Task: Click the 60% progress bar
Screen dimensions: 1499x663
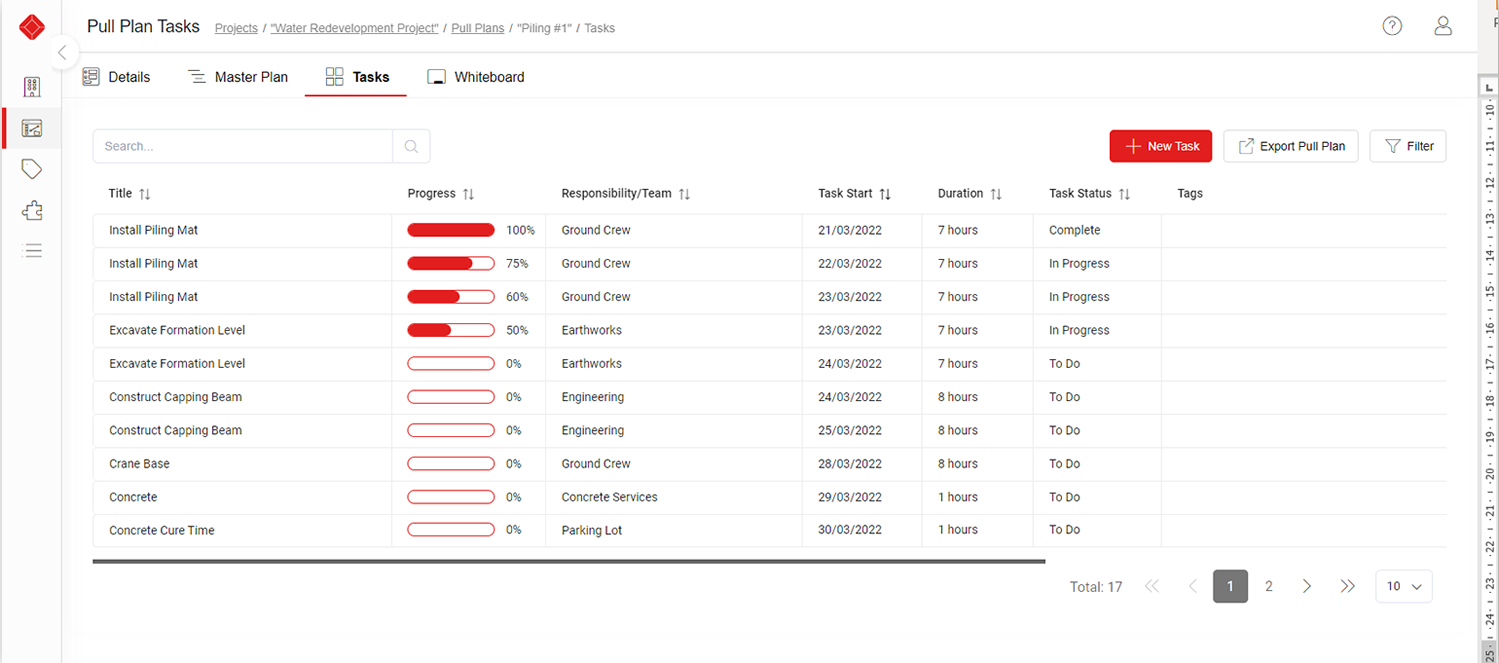Action: 451,297
